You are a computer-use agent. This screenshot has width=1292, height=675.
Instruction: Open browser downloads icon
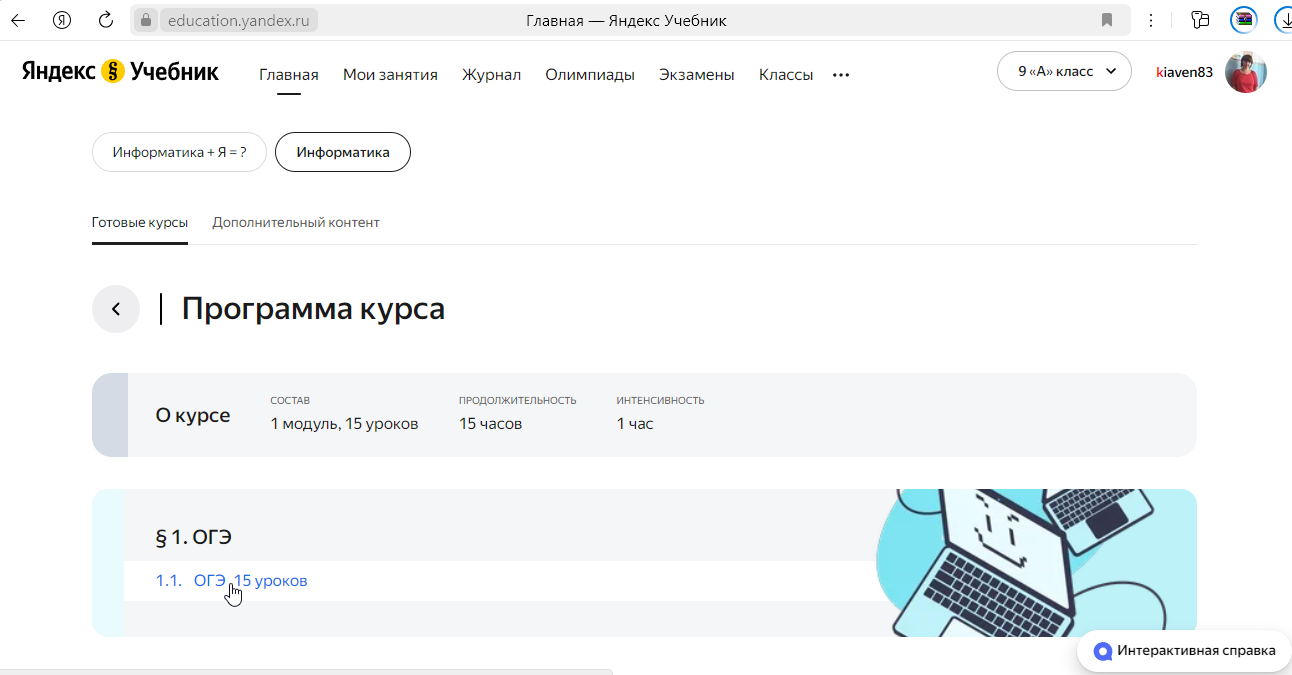[x=1282, y=20]
